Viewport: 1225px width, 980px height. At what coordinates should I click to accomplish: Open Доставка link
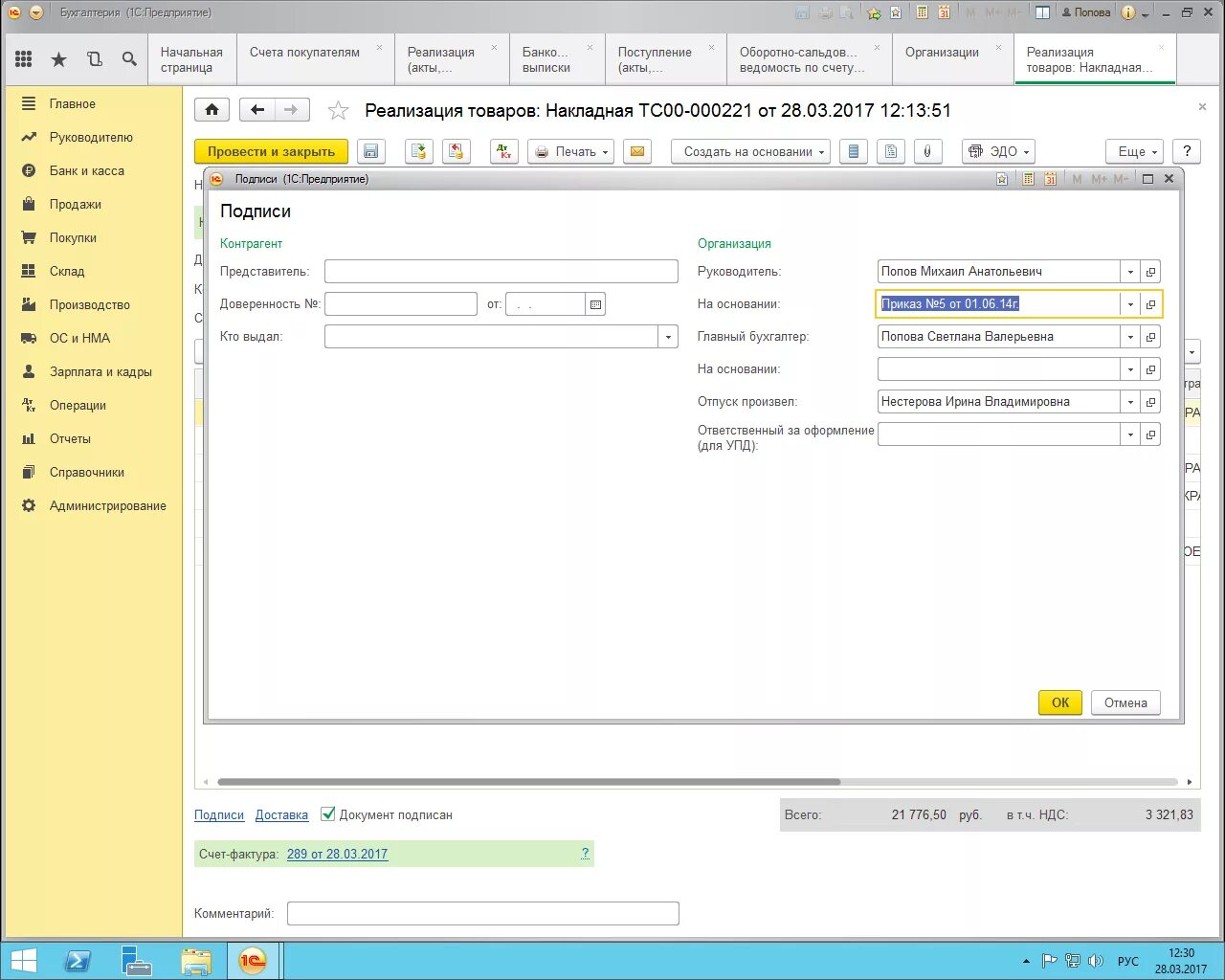tap(281, 815)
